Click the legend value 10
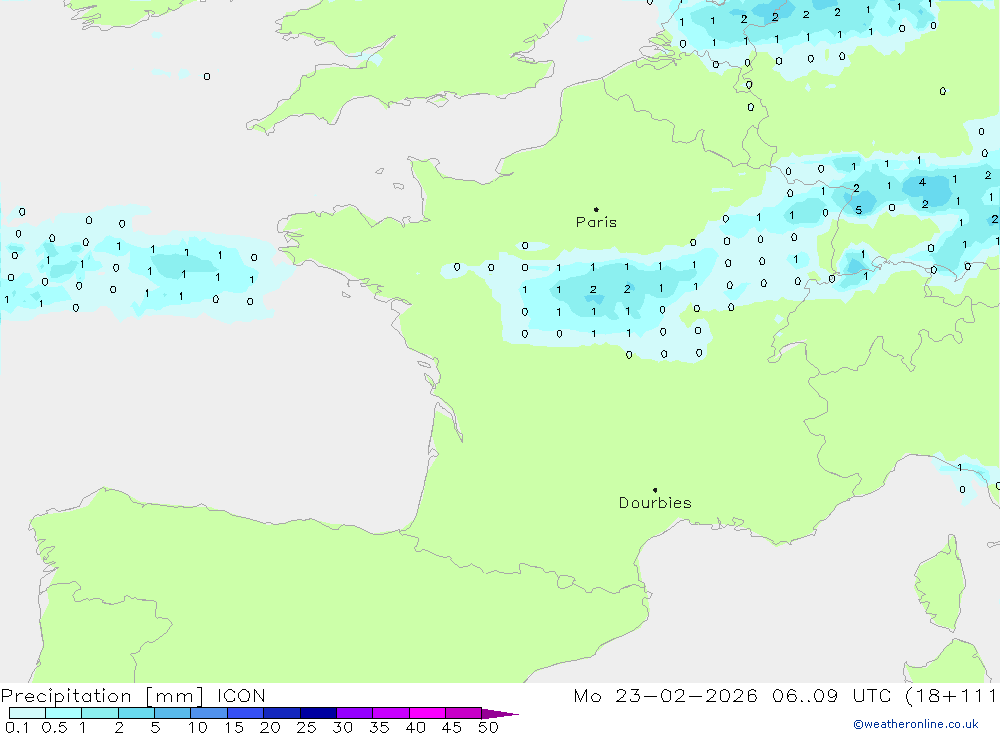This screenshot has height=733, width=1000. (197, 727)
